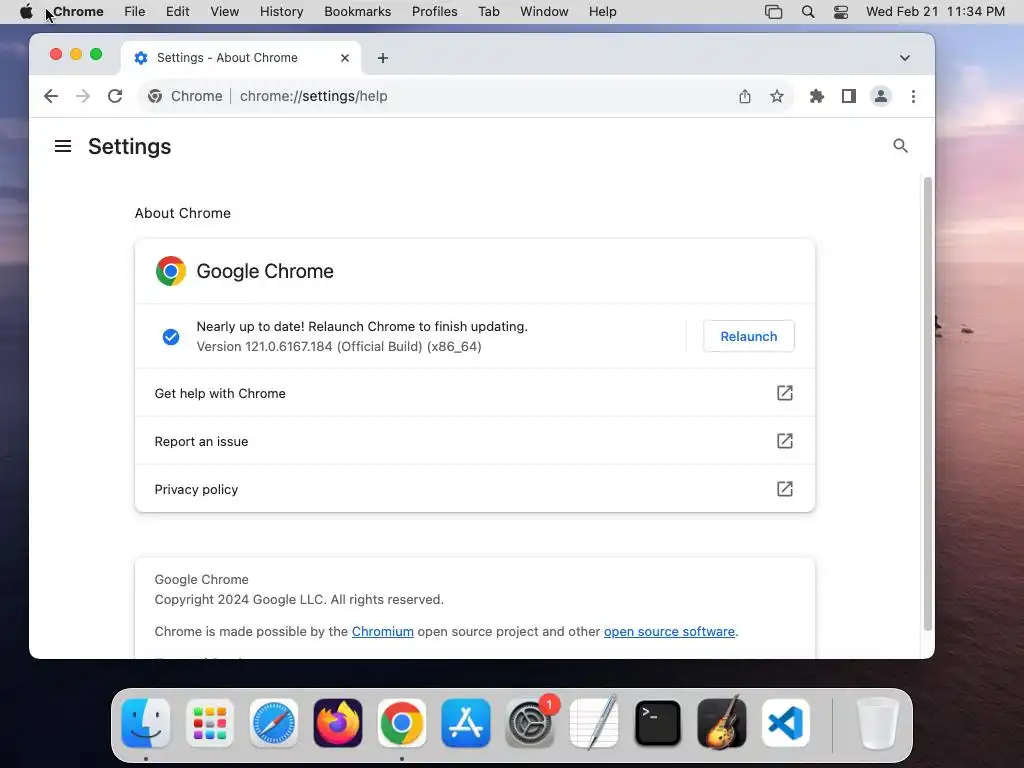Open the Extensions puzzle icon
The height and width of the screenshot is (768, 1024).
[816, 97]
